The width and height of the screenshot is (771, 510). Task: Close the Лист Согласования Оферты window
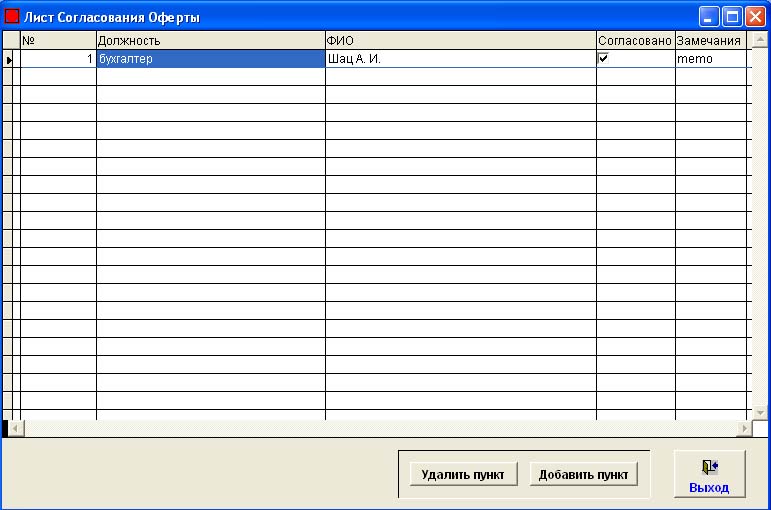coord(755,17)
